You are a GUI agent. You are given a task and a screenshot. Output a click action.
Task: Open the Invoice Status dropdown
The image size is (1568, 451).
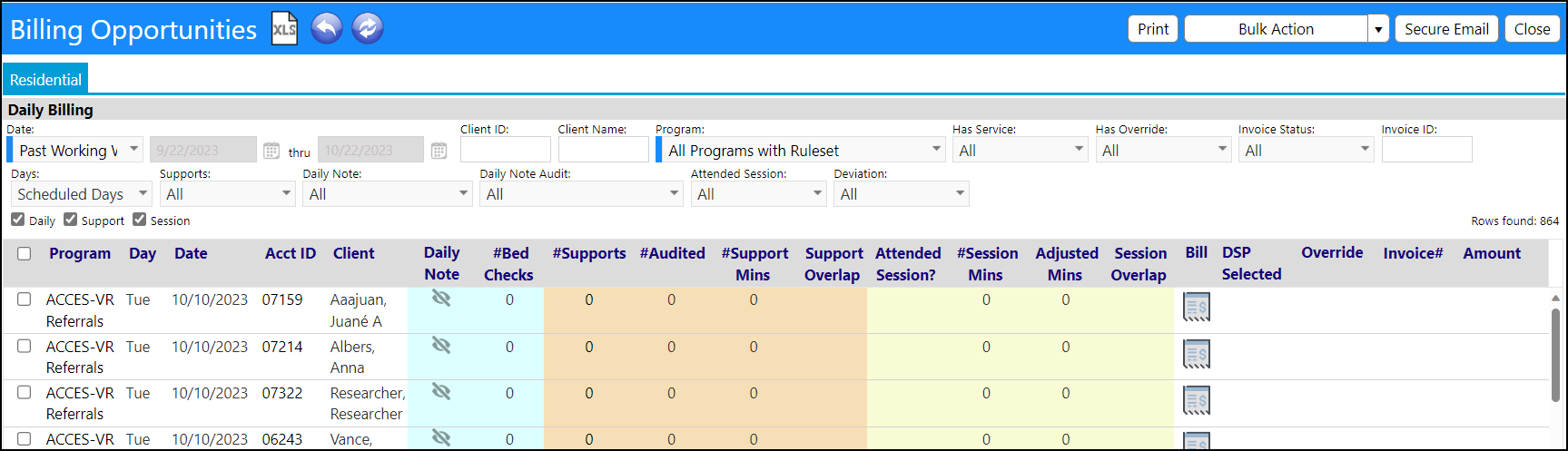(1306, 150)
